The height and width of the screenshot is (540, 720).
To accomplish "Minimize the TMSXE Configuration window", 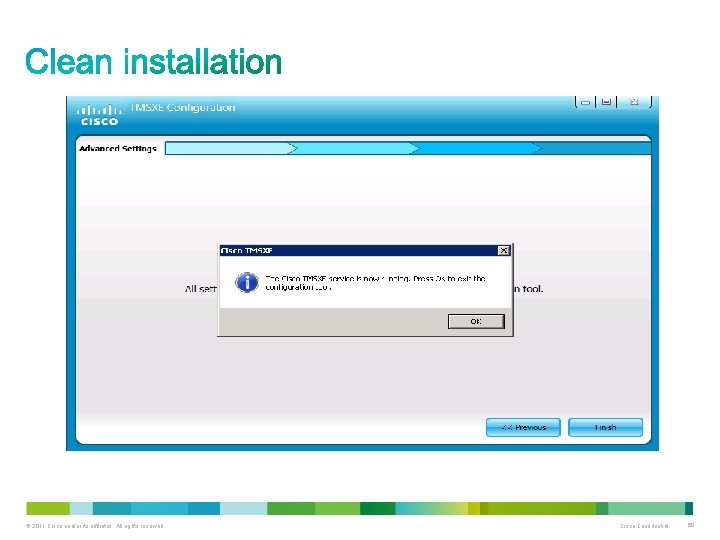I will click(585, 102).
